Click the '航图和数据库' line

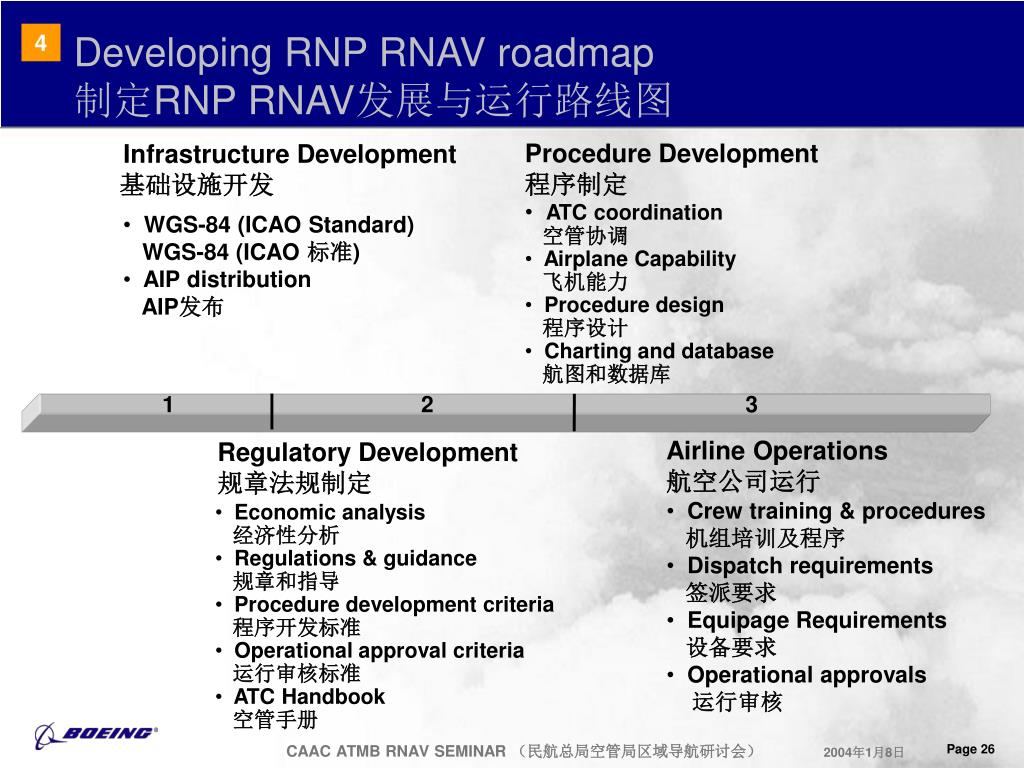tap(606, 374)
